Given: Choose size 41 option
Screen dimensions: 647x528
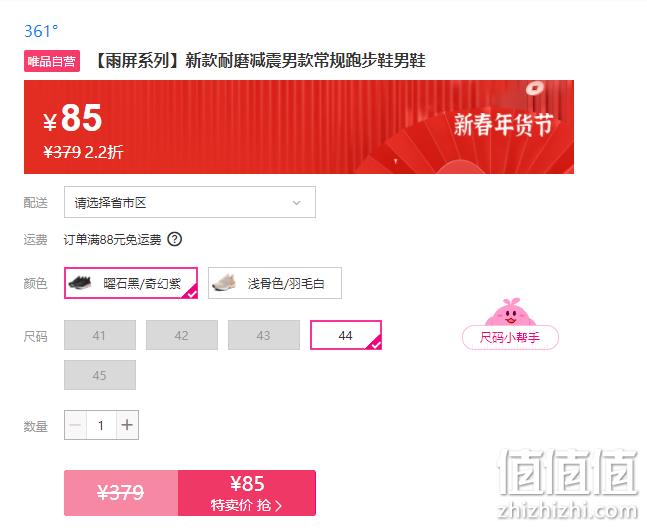Looking at the screenshot, I should (100, 335).
